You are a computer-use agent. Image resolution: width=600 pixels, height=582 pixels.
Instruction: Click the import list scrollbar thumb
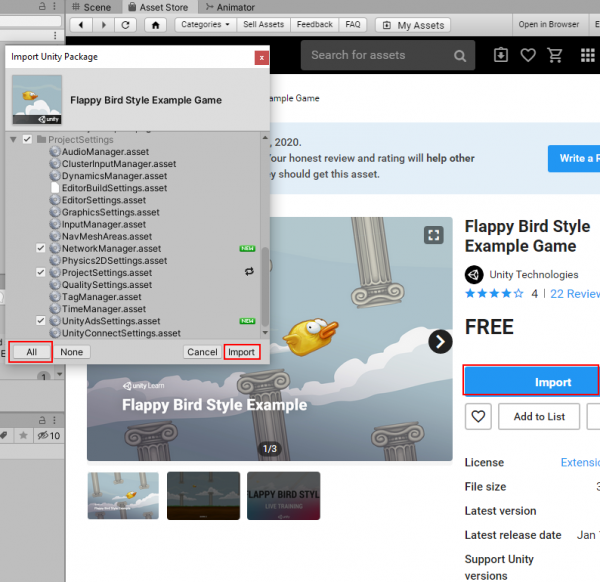(265, 287)
